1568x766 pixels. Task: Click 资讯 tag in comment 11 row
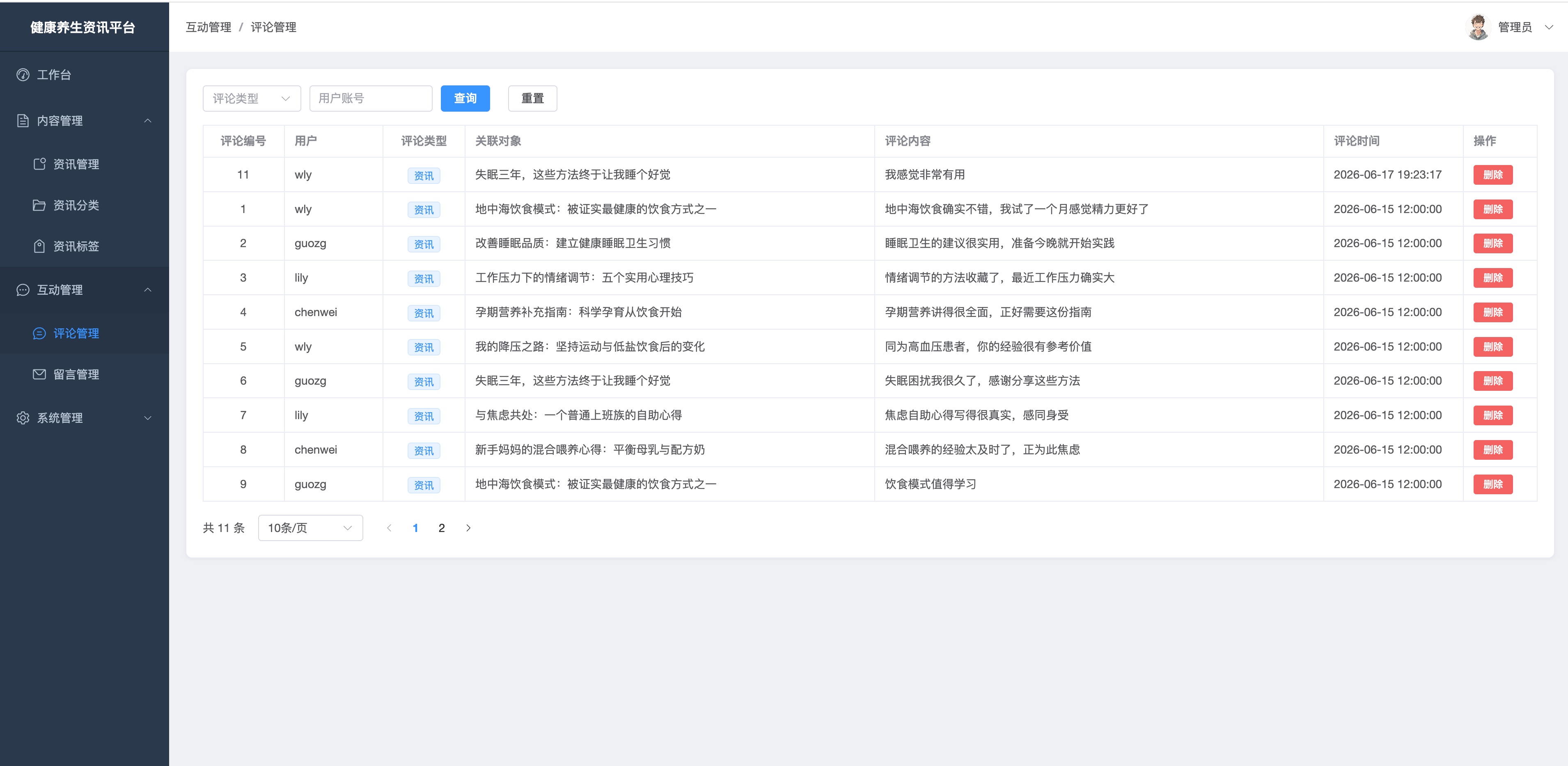[424, 175]
